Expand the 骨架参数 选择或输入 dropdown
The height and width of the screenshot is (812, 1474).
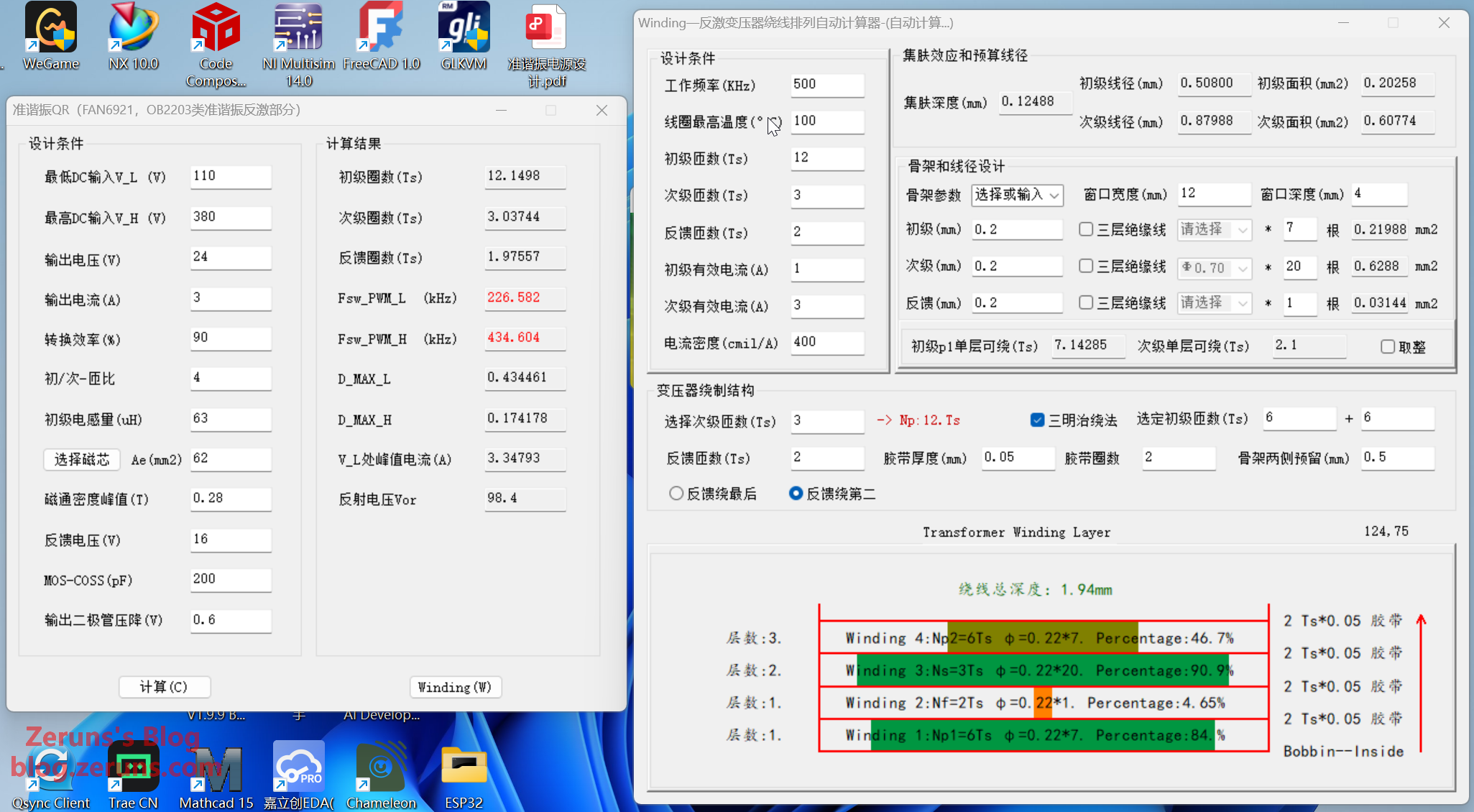pos(1017,195)
